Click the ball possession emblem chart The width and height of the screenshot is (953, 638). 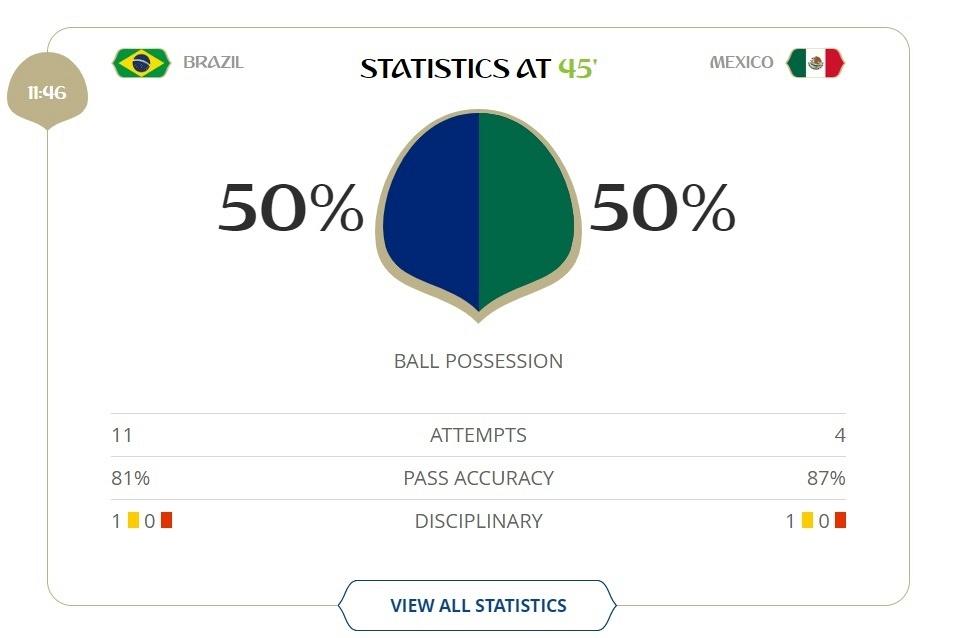[478, 214]
